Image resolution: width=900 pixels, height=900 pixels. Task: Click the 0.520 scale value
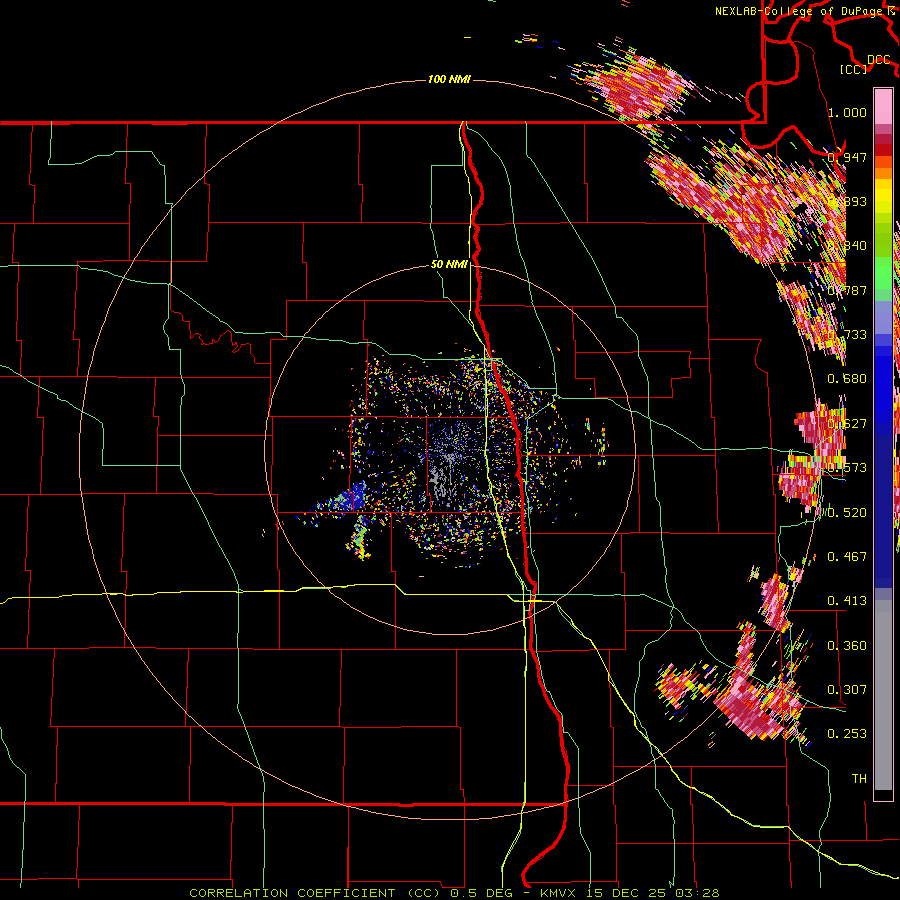[x=847, y=513]
